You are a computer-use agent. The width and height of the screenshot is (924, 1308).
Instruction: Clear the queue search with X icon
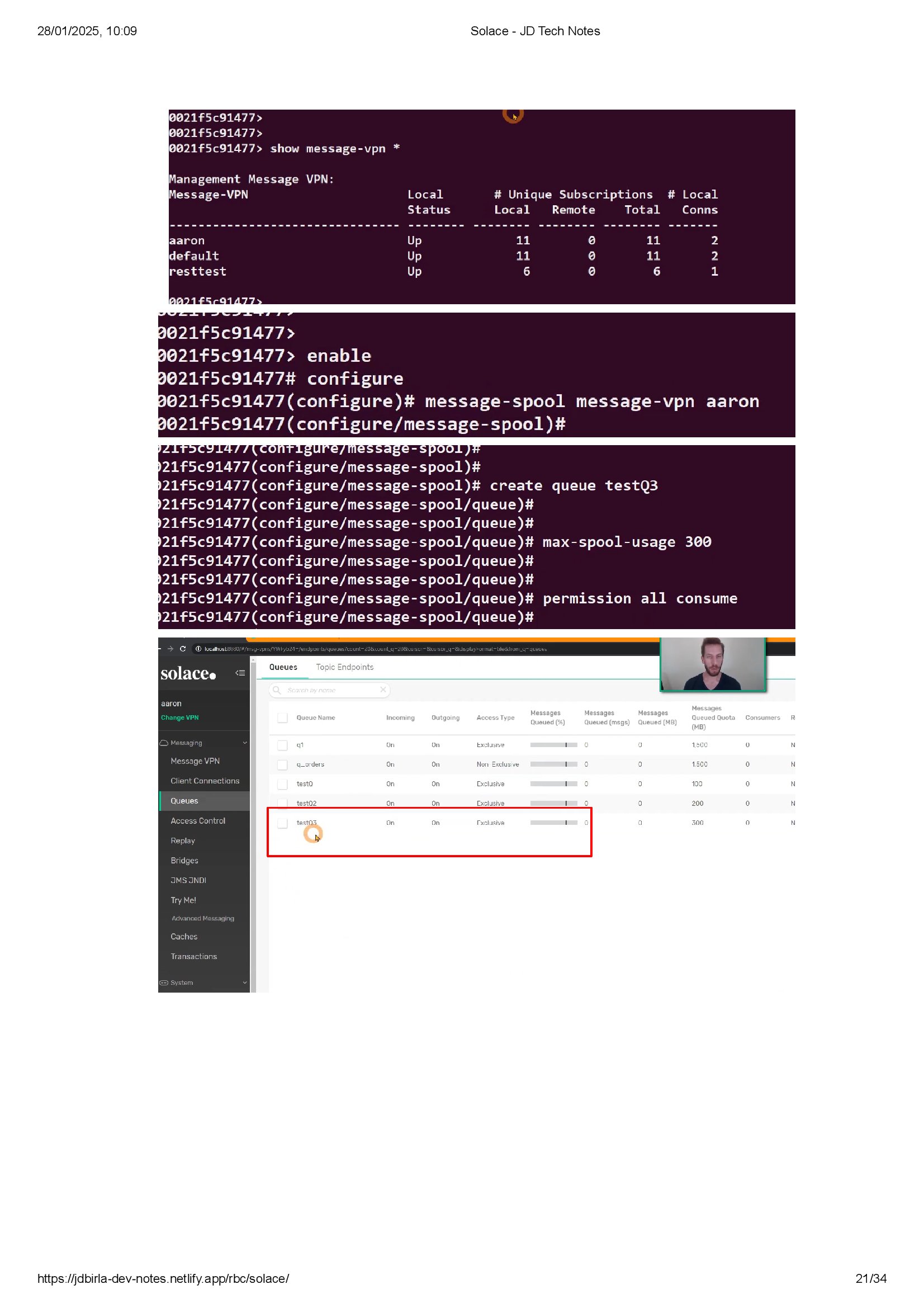[x=383, y=690]
